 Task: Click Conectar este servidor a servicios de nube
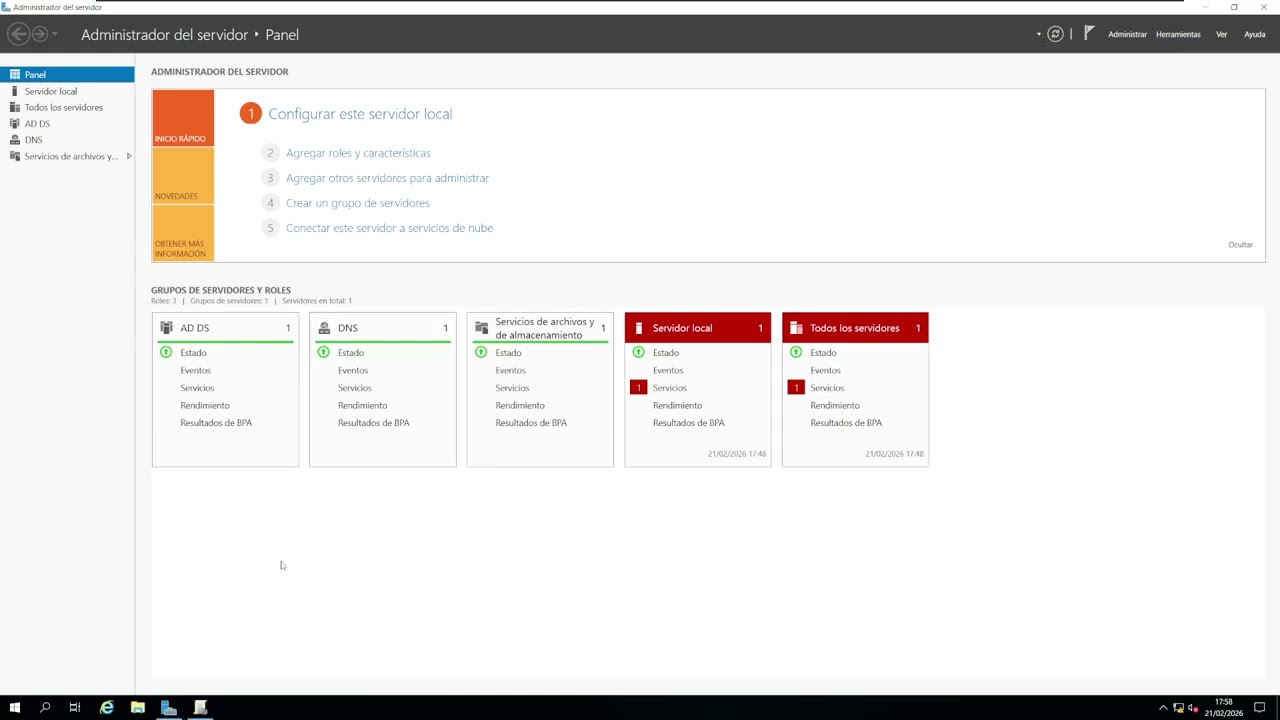click(x=389, y=228)
